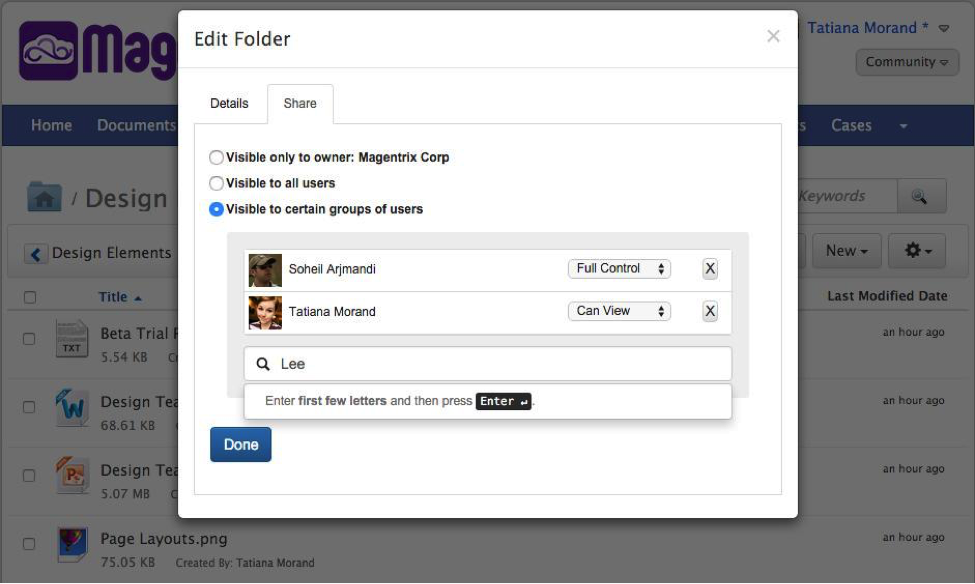Viewport: 975px width, 584px height.
Task: Select Visible to all users option
Action: (216, 184)
